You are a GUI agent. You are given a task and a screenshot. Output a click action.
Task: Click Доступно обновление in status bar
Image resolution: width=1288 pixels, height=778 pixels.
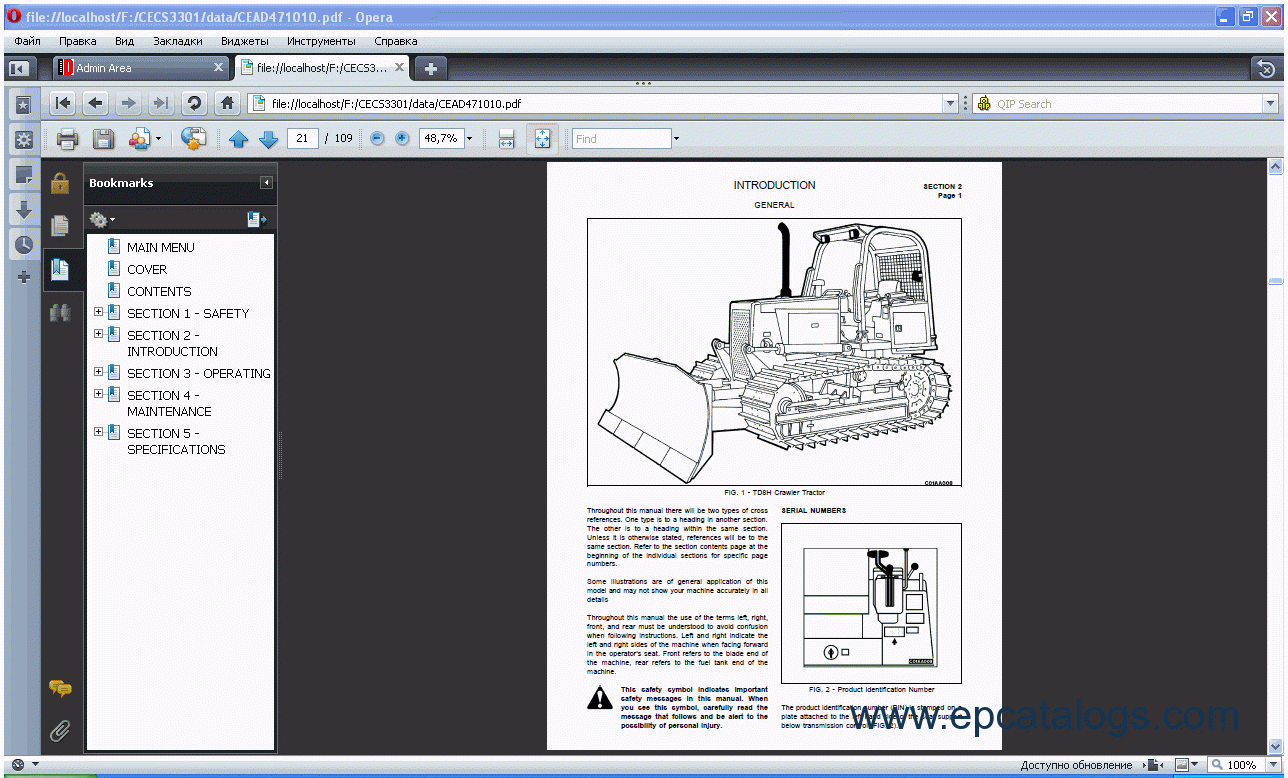pos(1076,765)
